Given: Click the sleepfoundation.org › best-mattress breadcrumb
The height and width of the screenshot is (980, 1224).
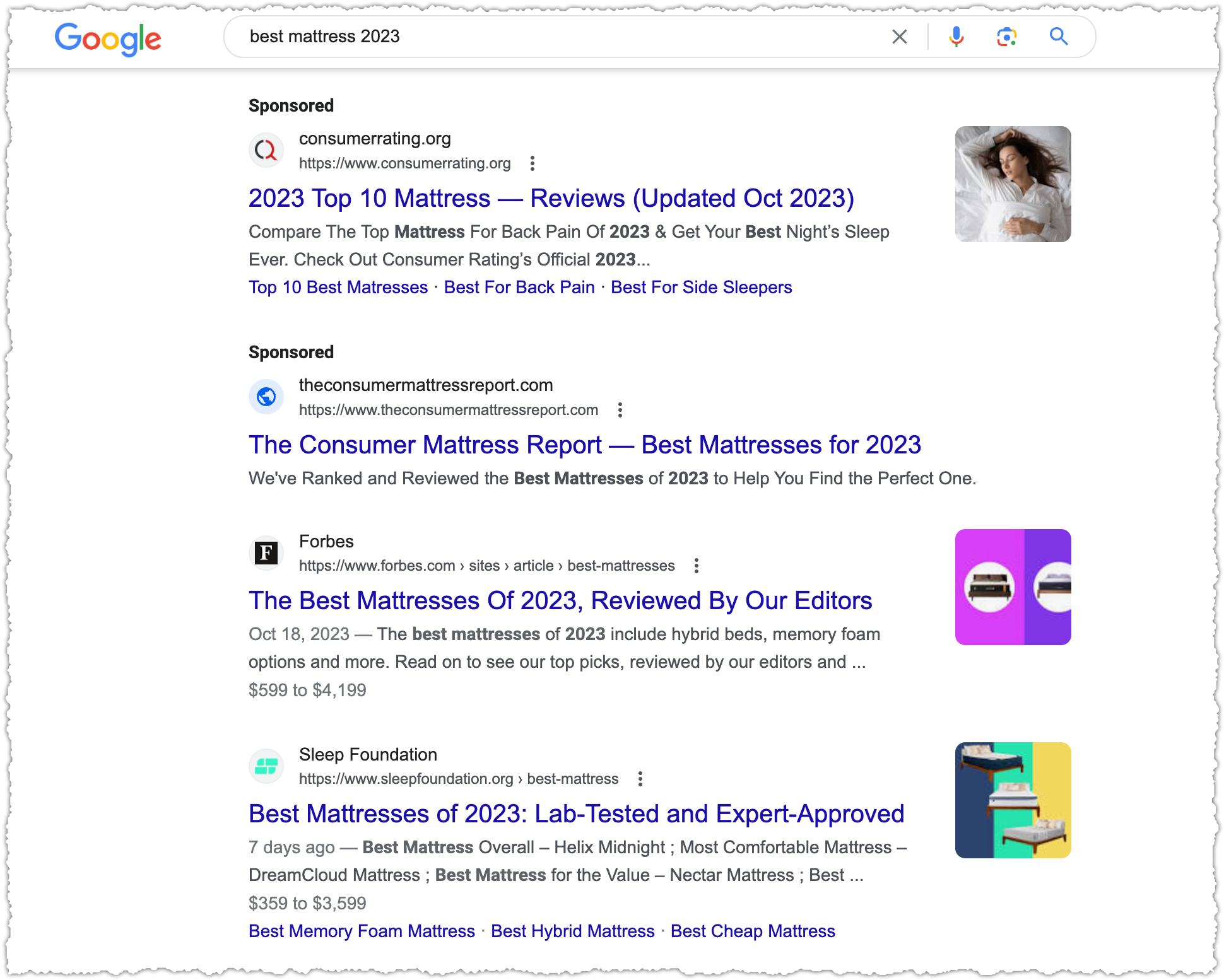Looking at the screenshot, I should (459, 779).
